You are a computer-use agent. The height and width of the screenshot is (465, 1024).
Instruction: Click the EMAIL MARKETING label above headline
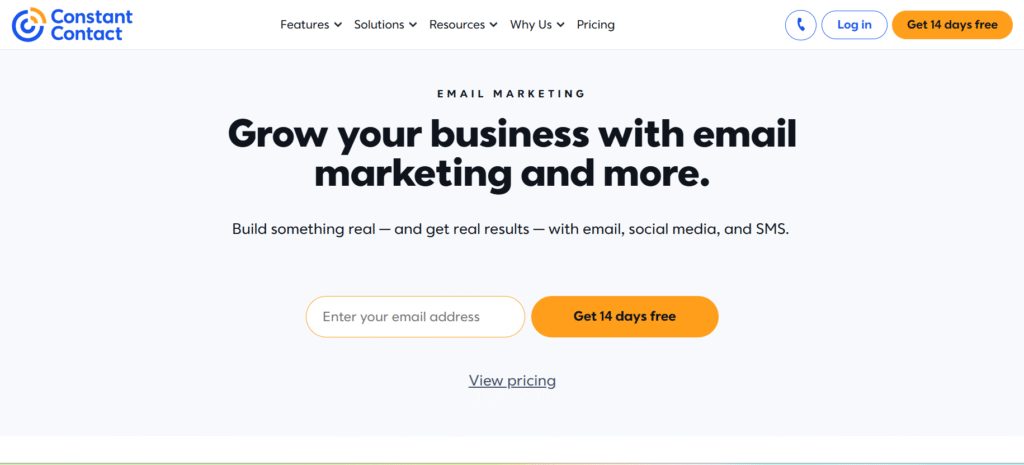pyautogui.click(x=511, y=94)
